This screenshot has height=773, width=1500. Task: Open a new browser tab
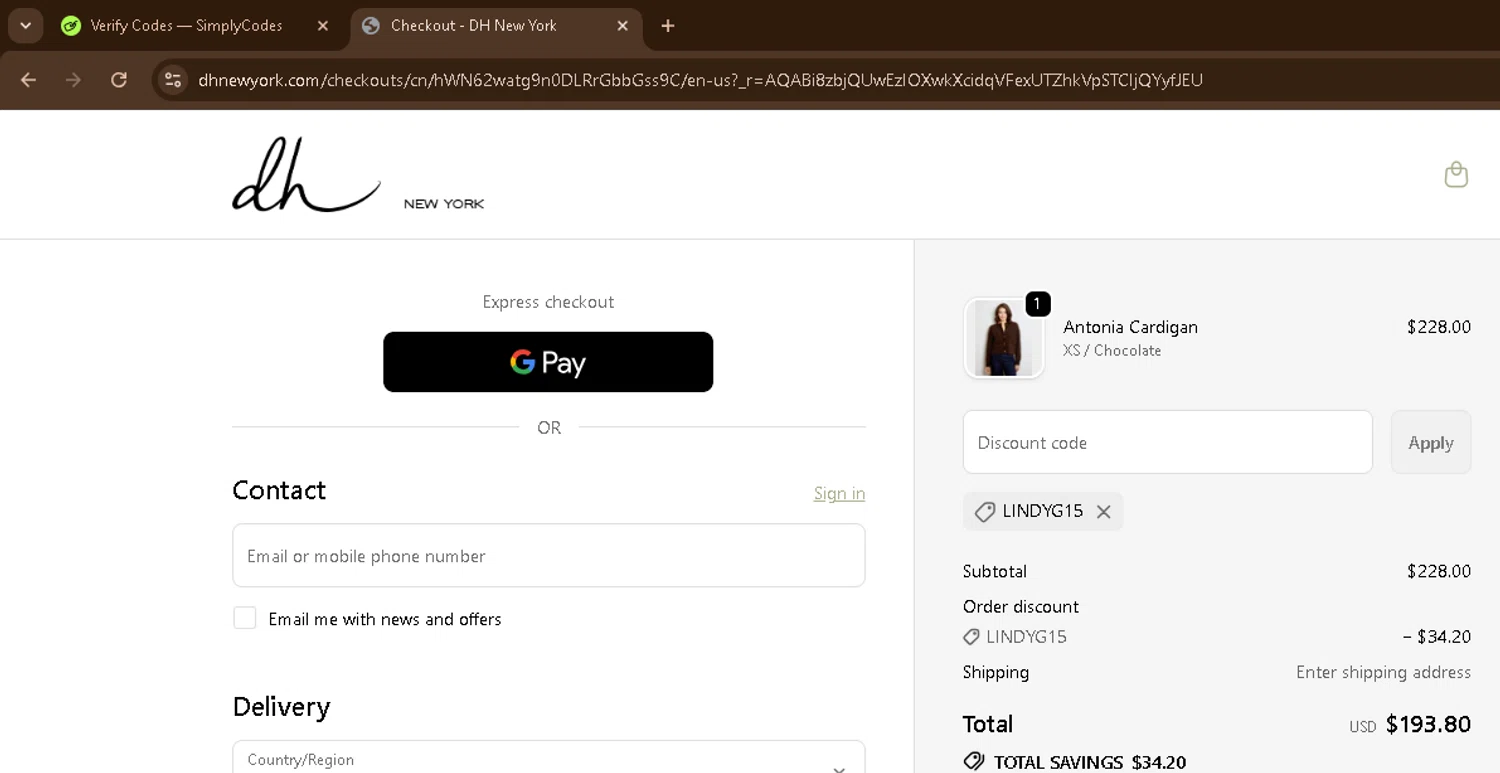point(668,26)
